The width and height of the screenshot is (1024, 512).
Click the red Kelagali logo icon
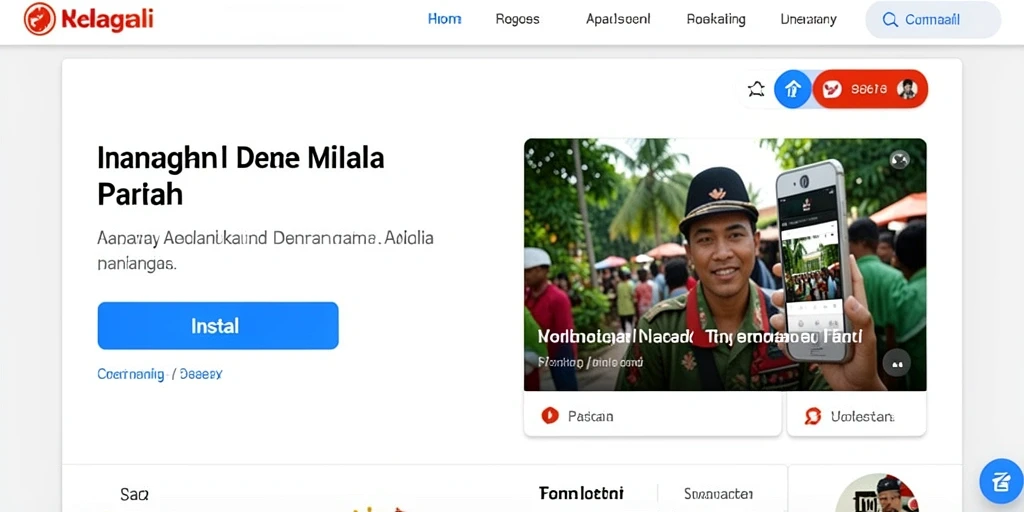(39, 19)
